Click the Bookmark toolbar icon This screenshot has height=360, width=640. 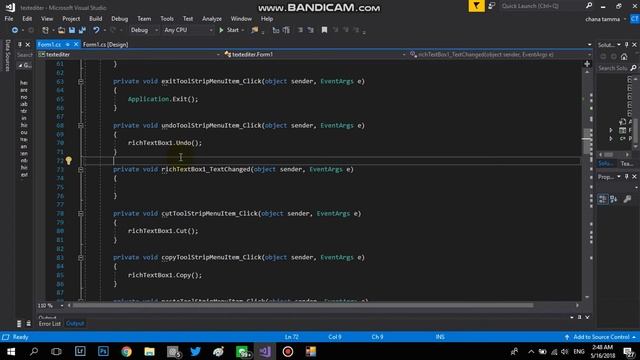point(324,30)
